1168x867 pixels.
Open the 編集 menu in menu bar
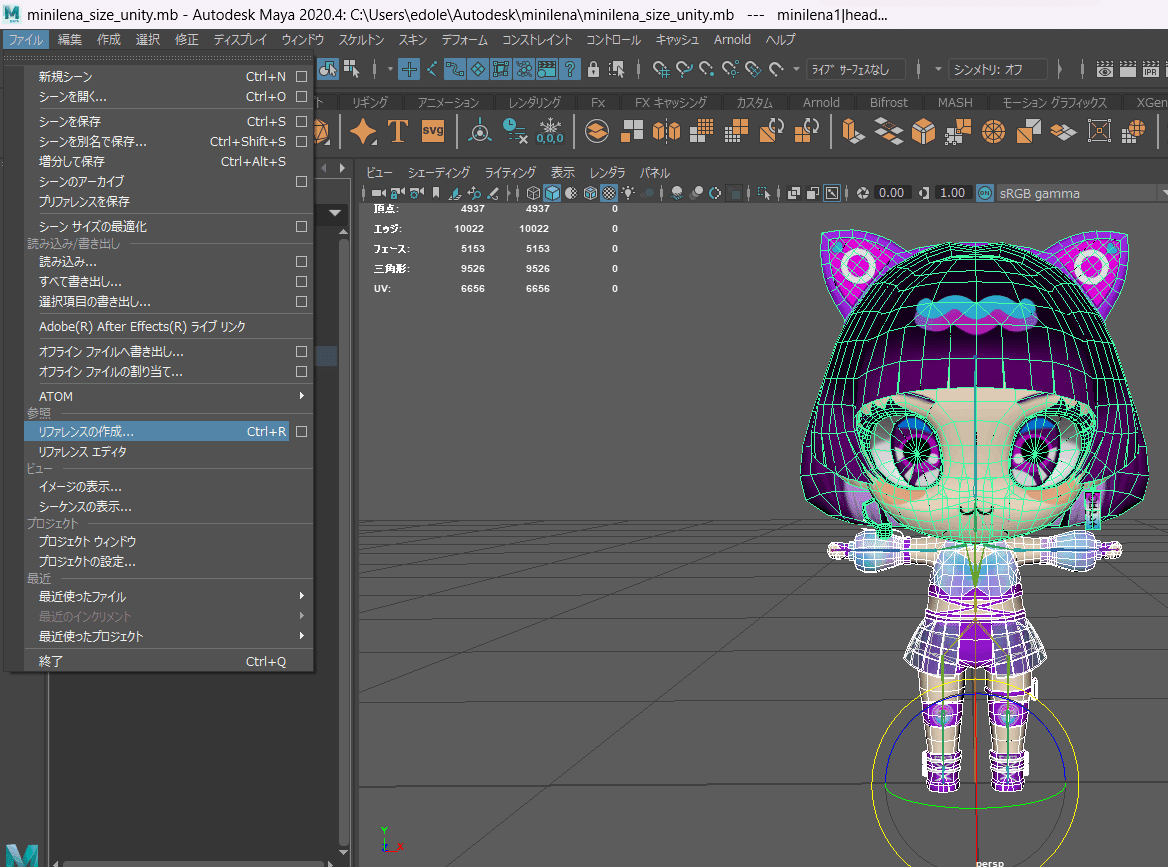70,39
